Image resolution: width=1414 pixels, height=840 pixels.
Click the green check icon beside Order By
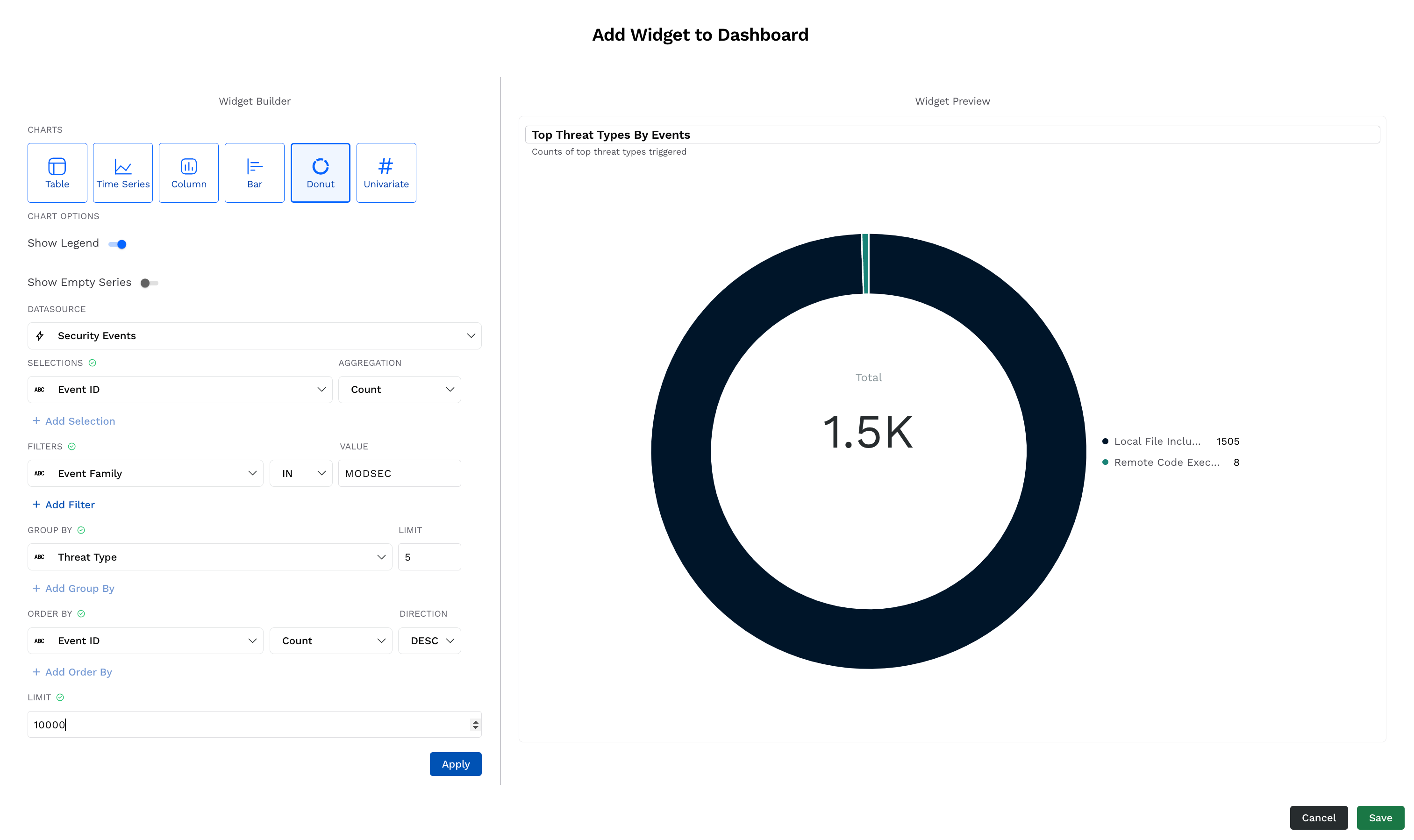click(x=81, y=614)
